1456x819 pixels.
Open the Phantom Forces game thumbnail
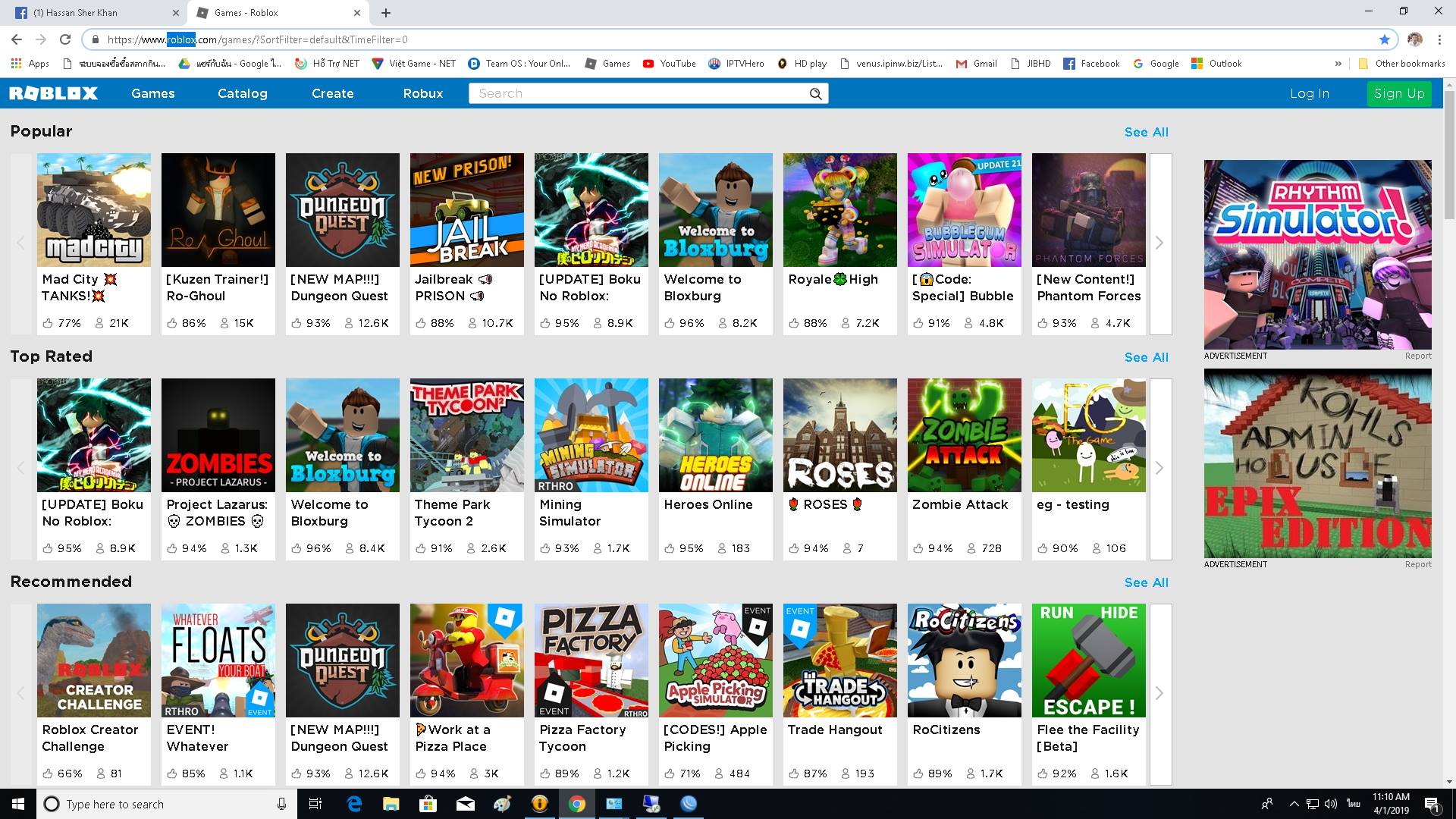coord(1089,210)
